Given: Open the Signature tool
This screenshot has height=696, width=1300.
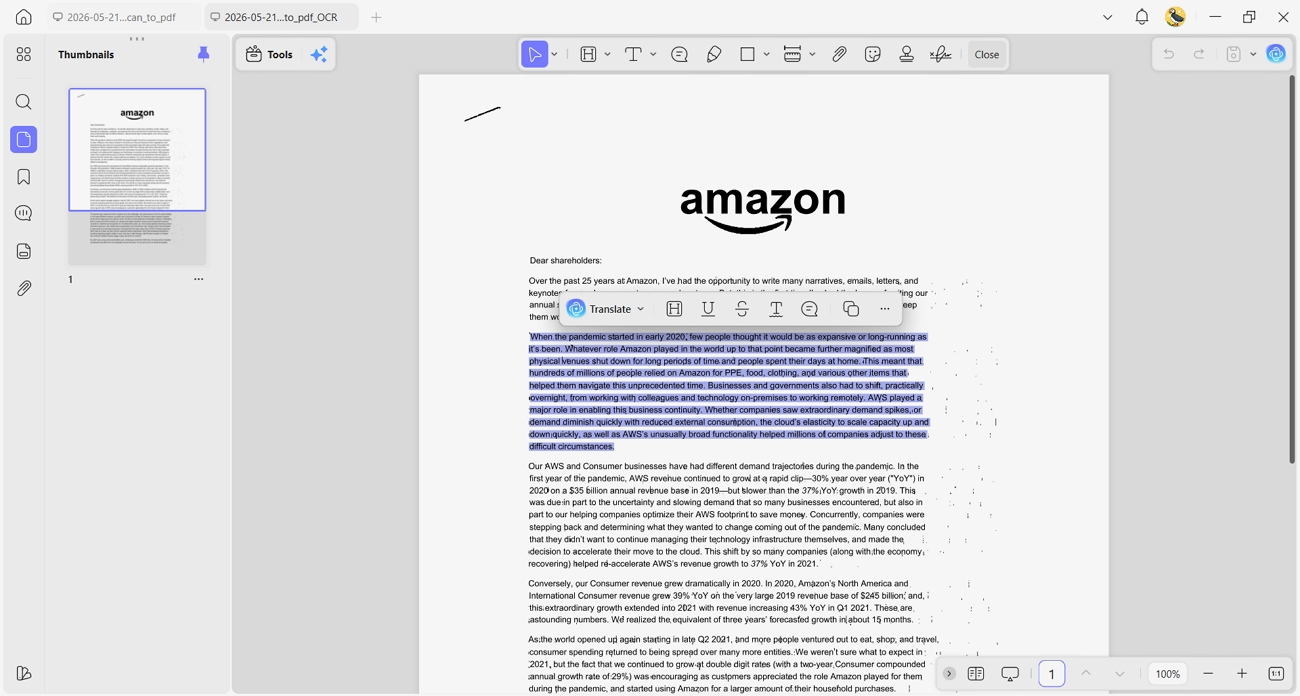Looking at the screenshot, I should [x=941, y=54].
